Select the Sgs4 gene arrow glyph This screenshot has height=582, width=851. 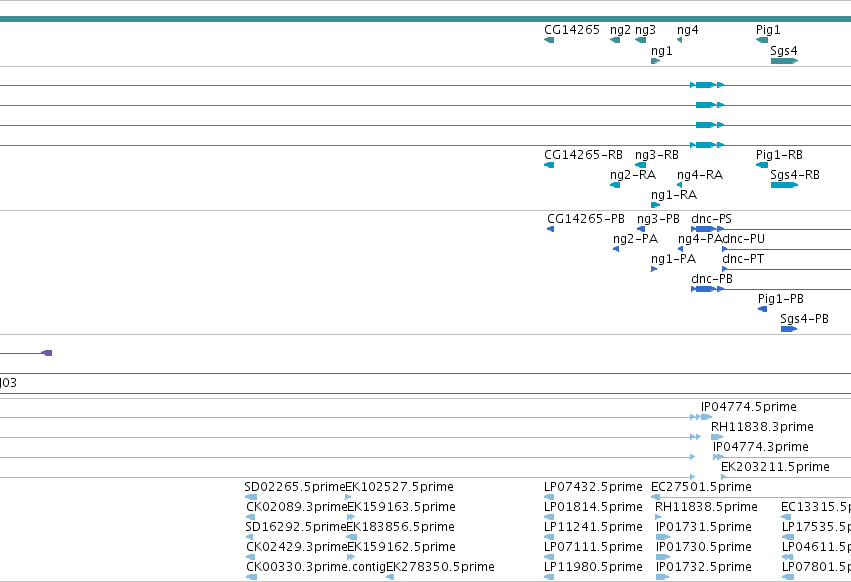(x=784, y=61)
